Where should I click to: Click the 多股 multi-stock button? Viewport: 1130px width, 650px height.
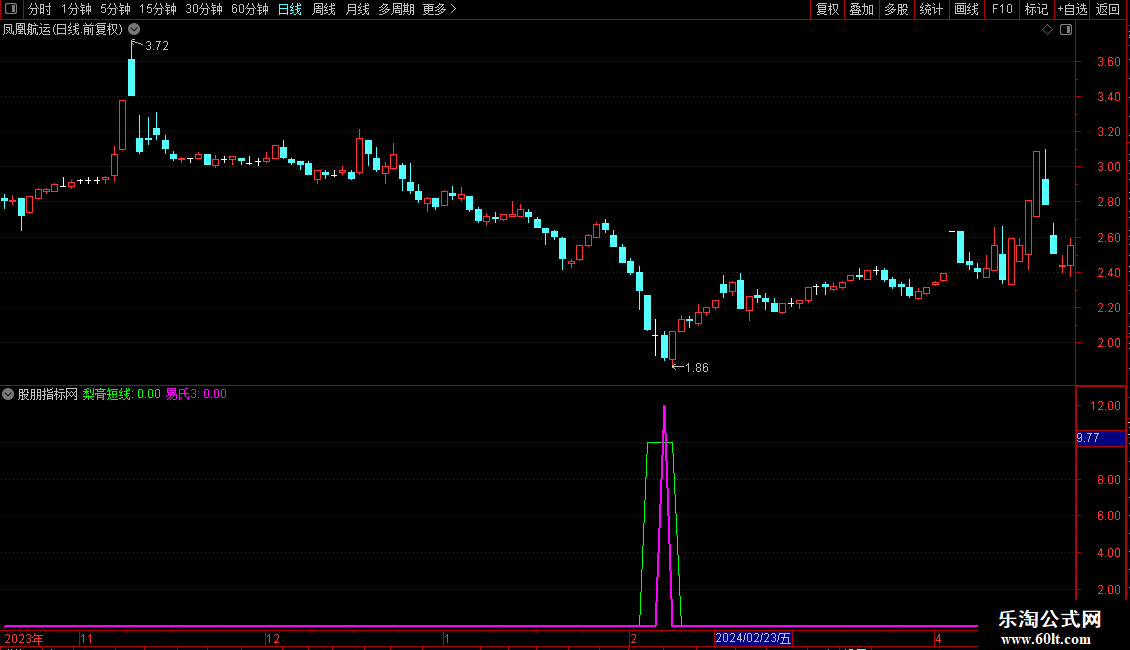click(896, 9)
